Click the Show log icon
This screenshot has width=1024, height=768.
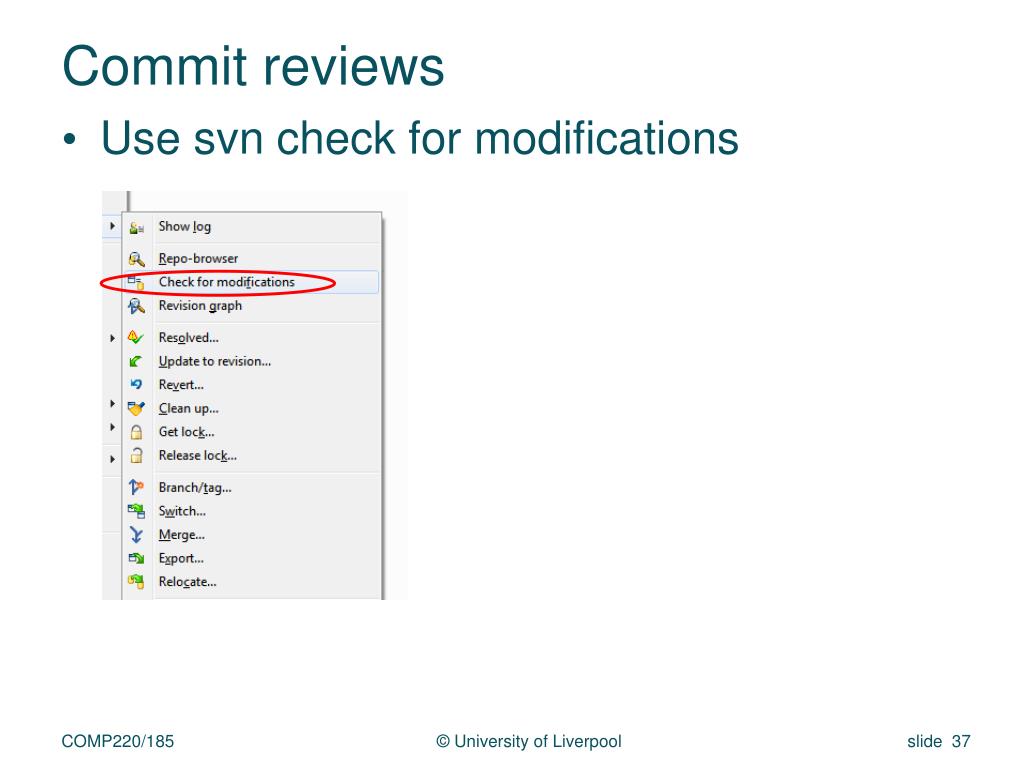pyautogui.click(x=136, y=228)
